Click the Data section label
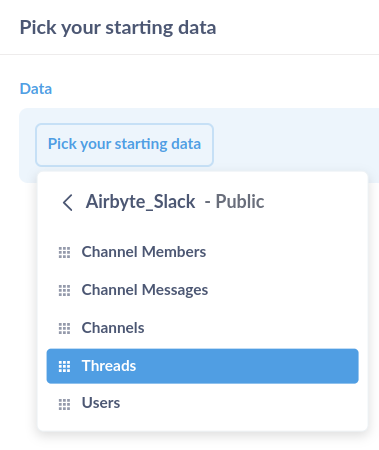379x450 pixels. (36, 89)
